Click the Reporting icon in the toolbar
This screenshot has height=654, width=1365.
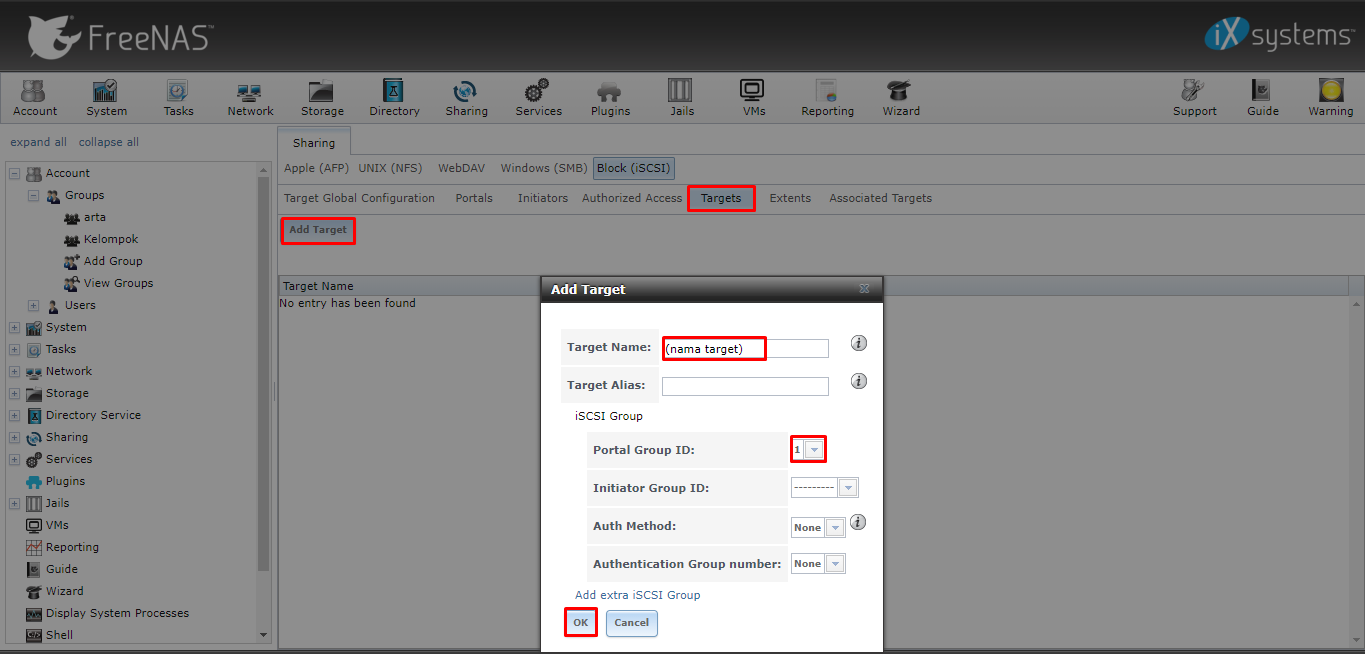[x=827, y=97]
